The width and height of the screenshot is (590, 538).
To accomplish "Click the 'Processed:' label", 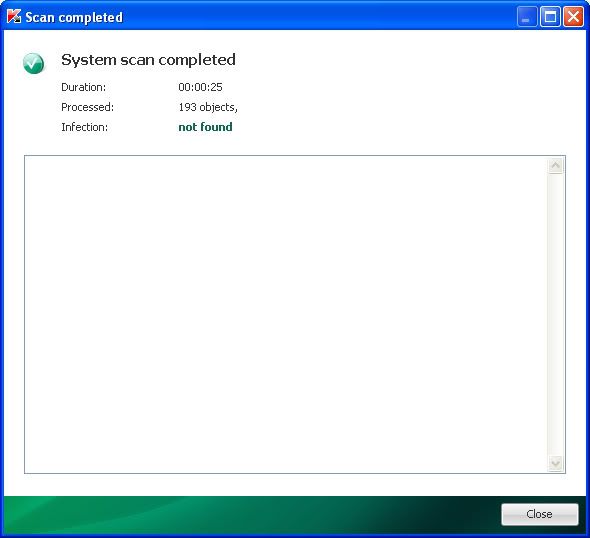I will coord(87,107).
